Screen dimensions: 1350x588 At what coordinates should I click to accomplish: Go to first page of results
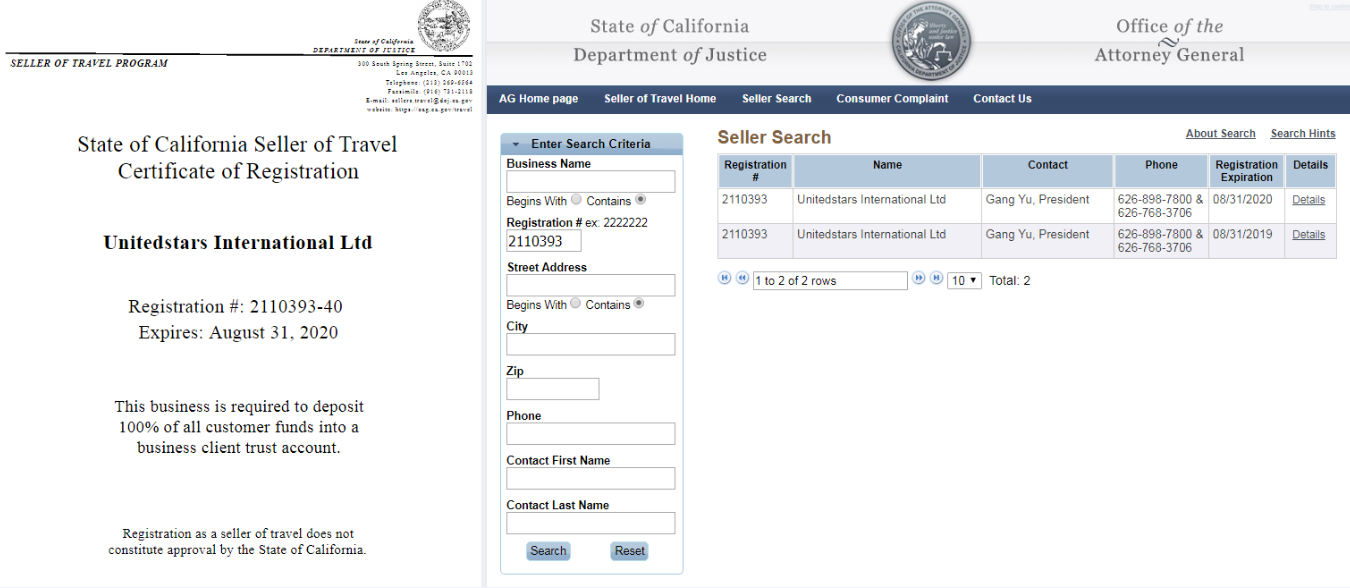tap(725, 279)
